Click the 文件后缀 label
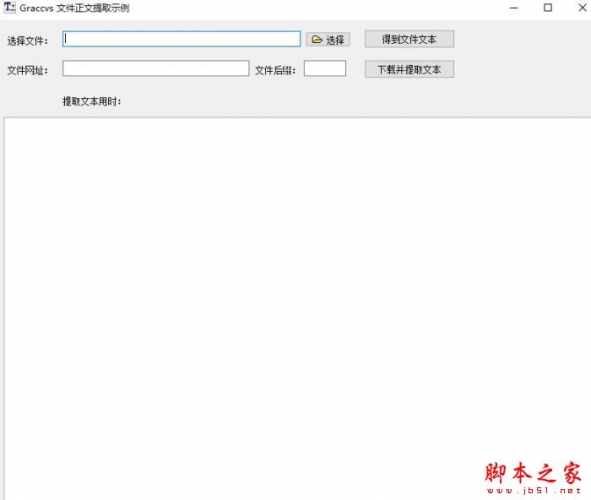The width and height of the screenshot is (591, 500). point(275,70)
